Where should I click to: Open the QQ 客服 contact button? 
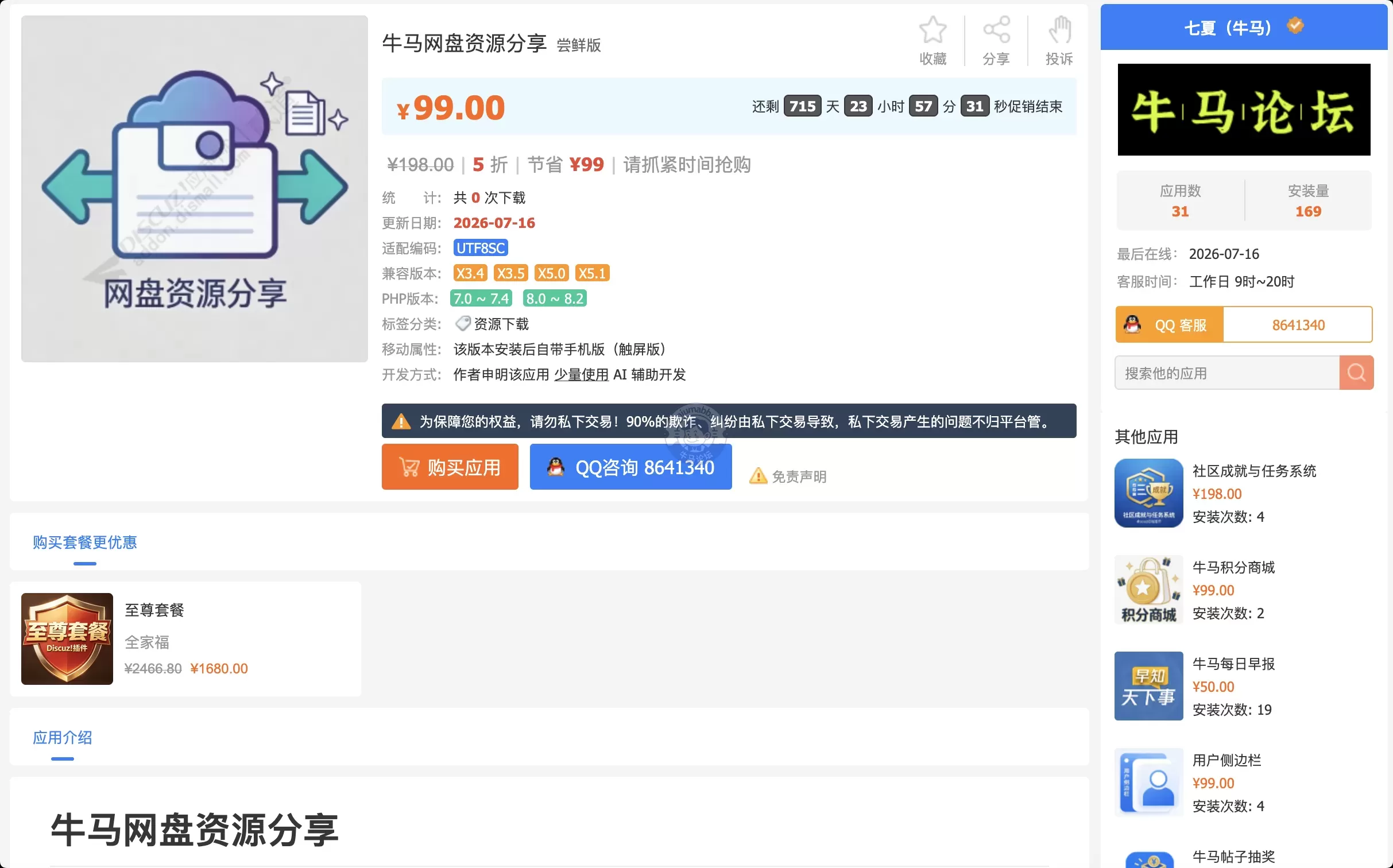(x=1169, y=325)
